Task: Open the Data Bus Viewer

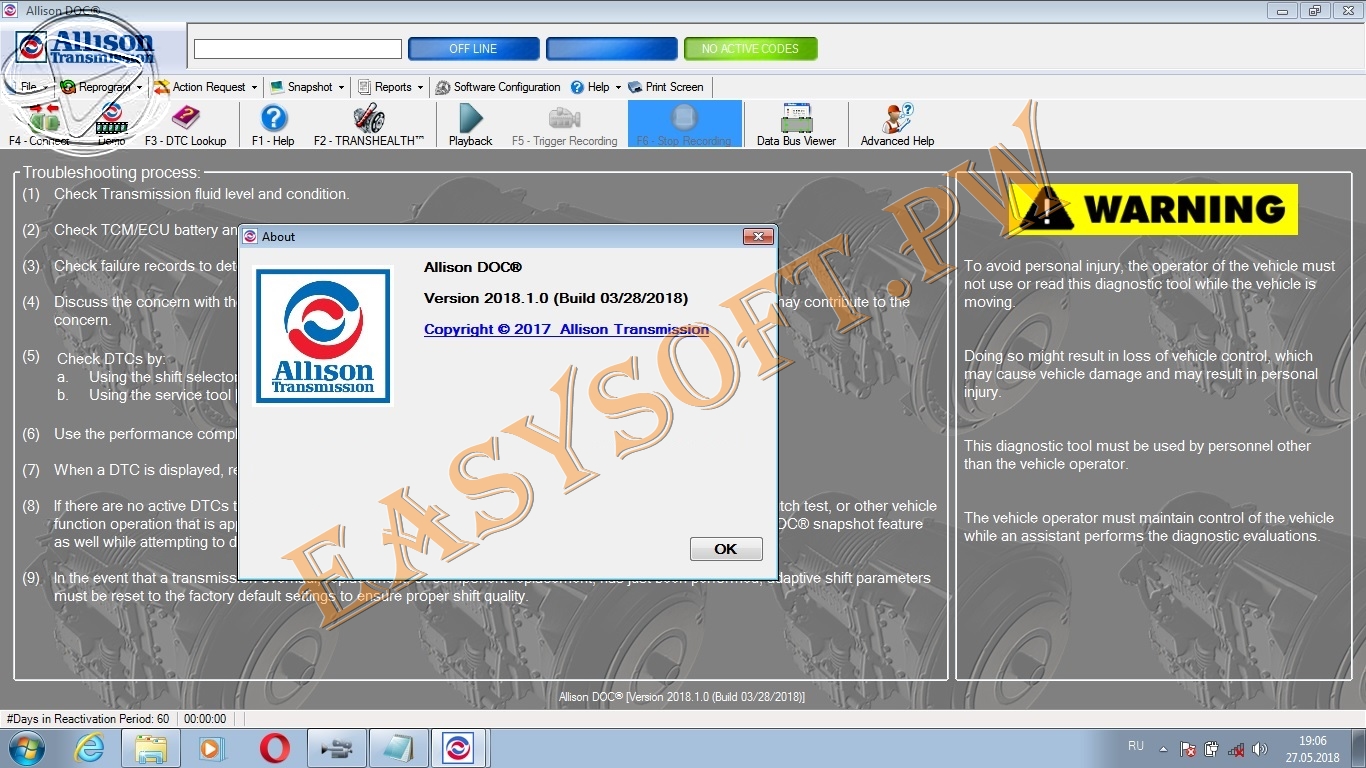Action: (x=796, y=124)
